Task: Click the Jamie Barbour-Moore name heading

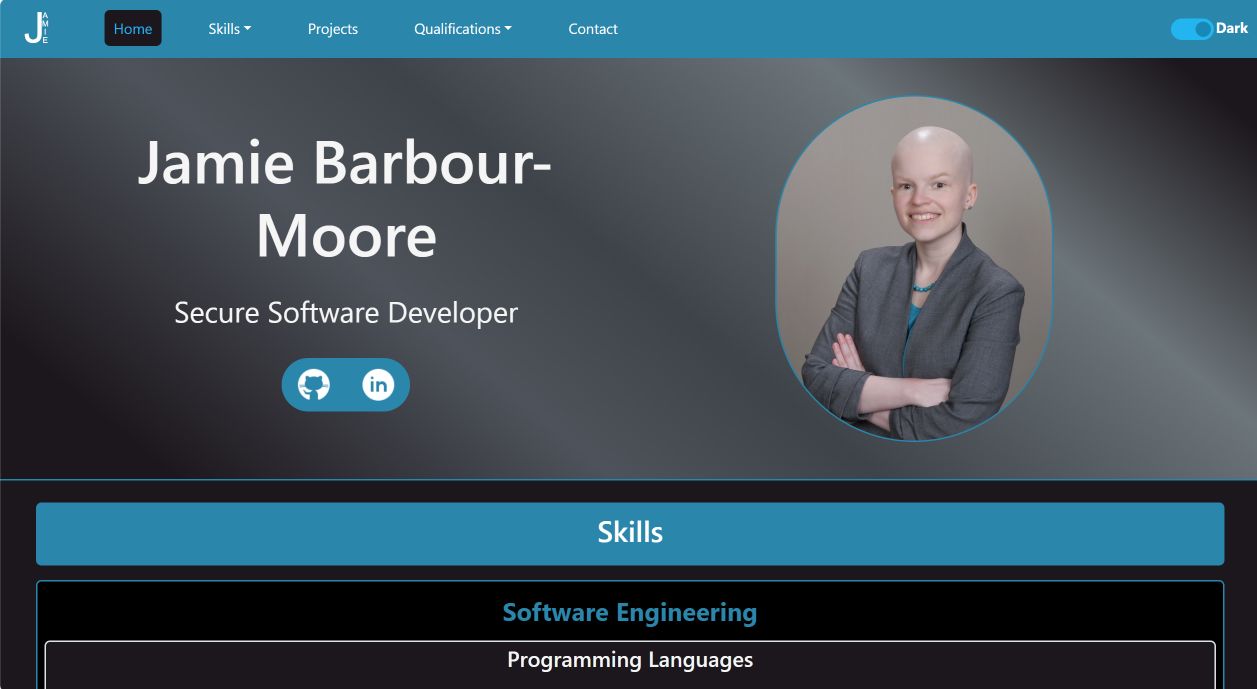Action: [x=345, y=198]
